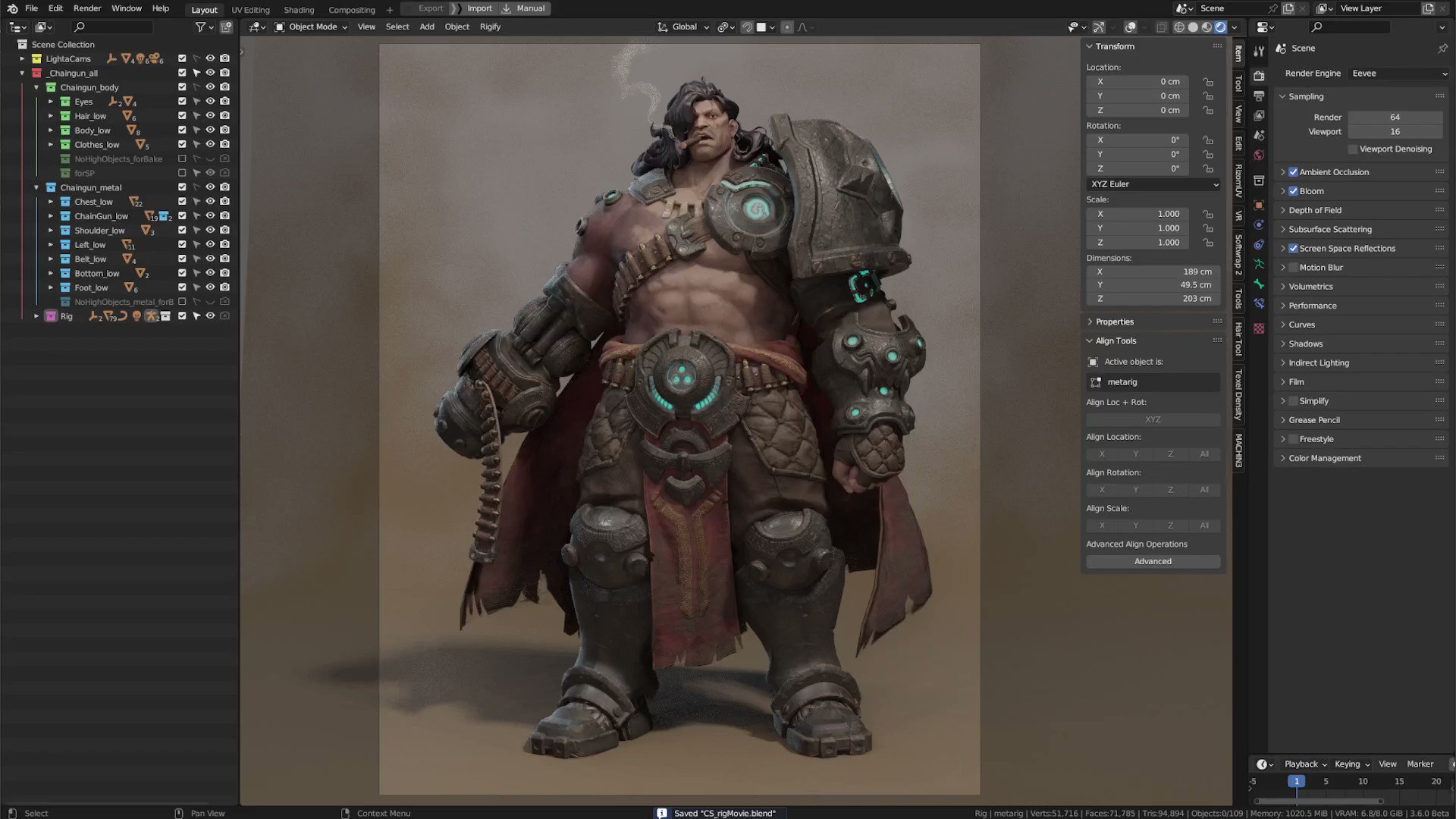Open the Object Mode dropdown
Screen dimensions: 1456x819
[x=312, y=27]
